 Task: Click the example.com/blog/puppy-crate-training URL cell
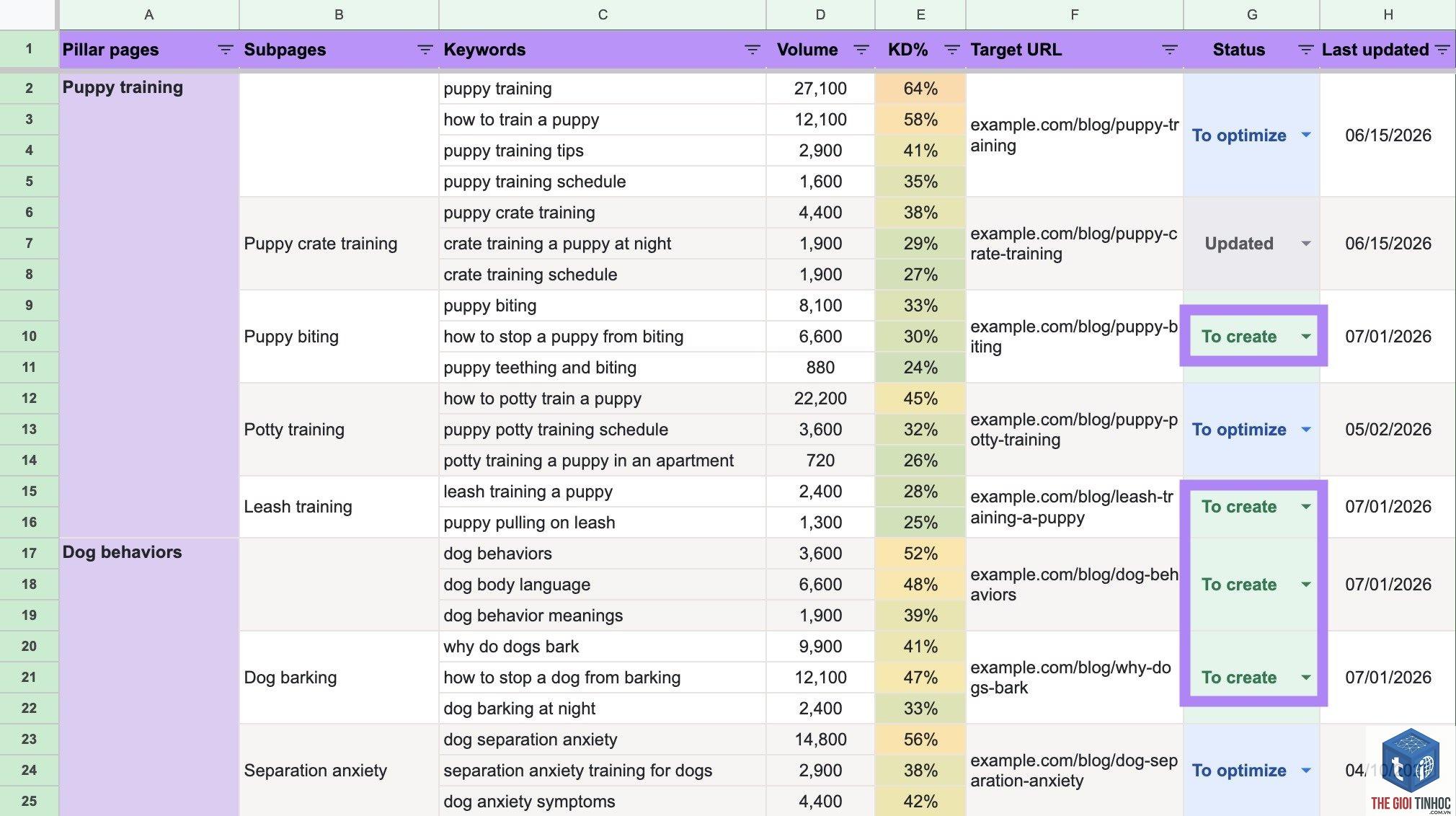[1074, 244]
